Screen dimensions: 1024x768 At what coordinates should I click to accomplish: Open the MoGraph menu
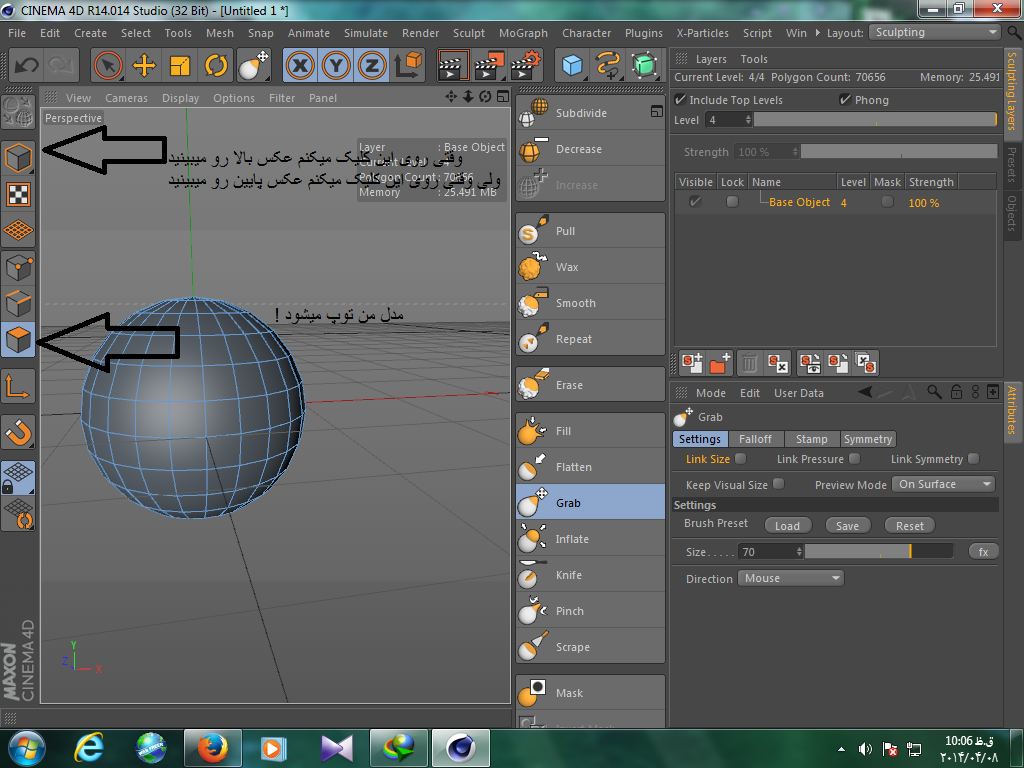[x=523, y=33]
